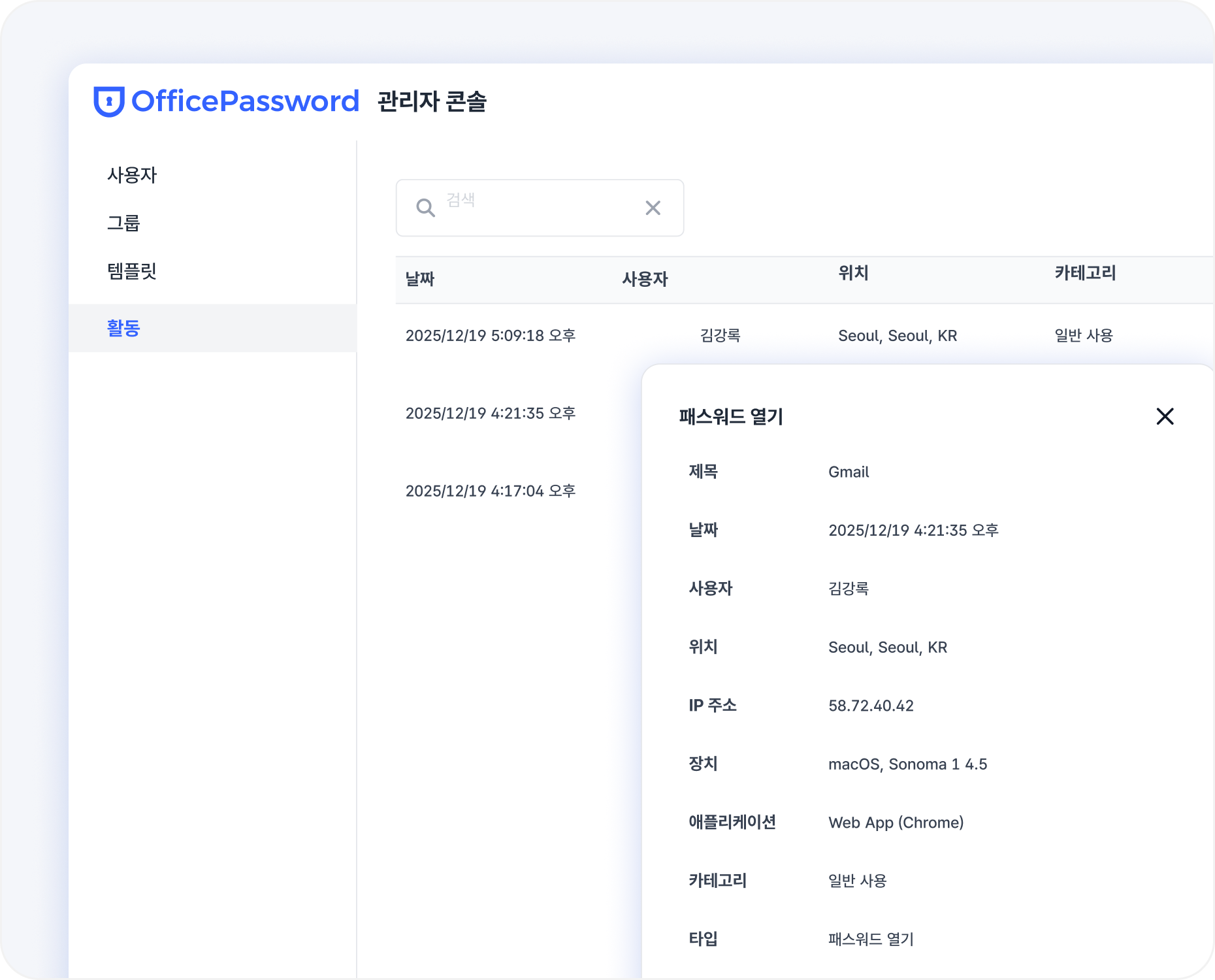
Task: Click user 김강록 in the first row
Action: (720, 335)
